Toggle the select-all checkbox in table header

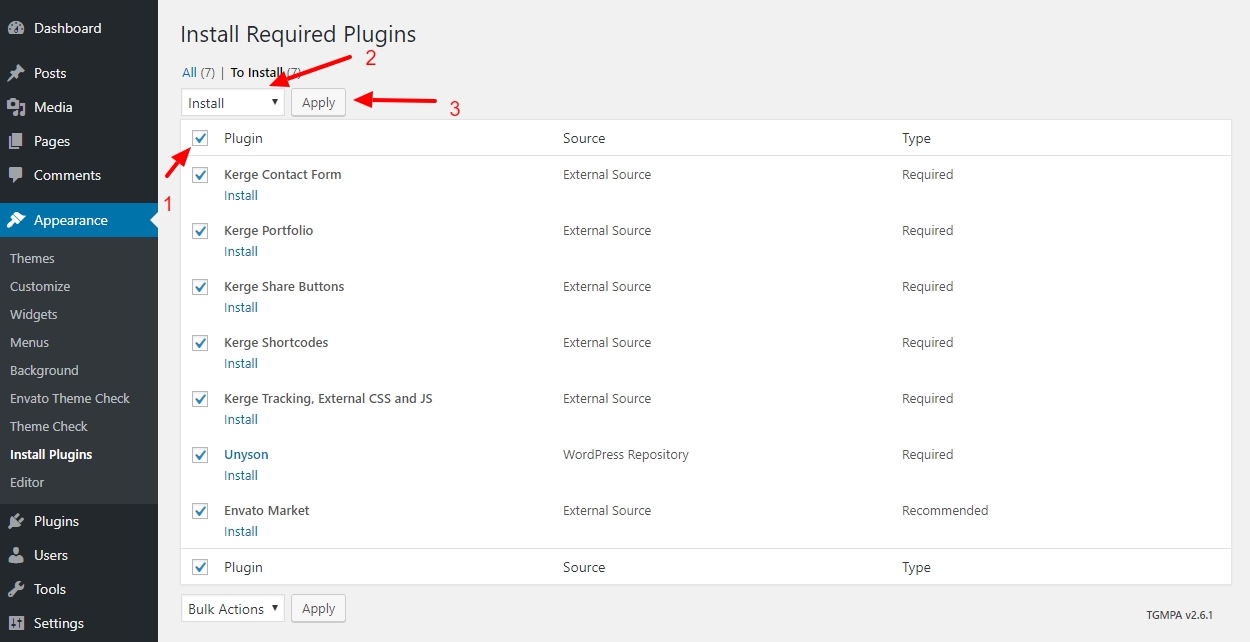[200, 138]
